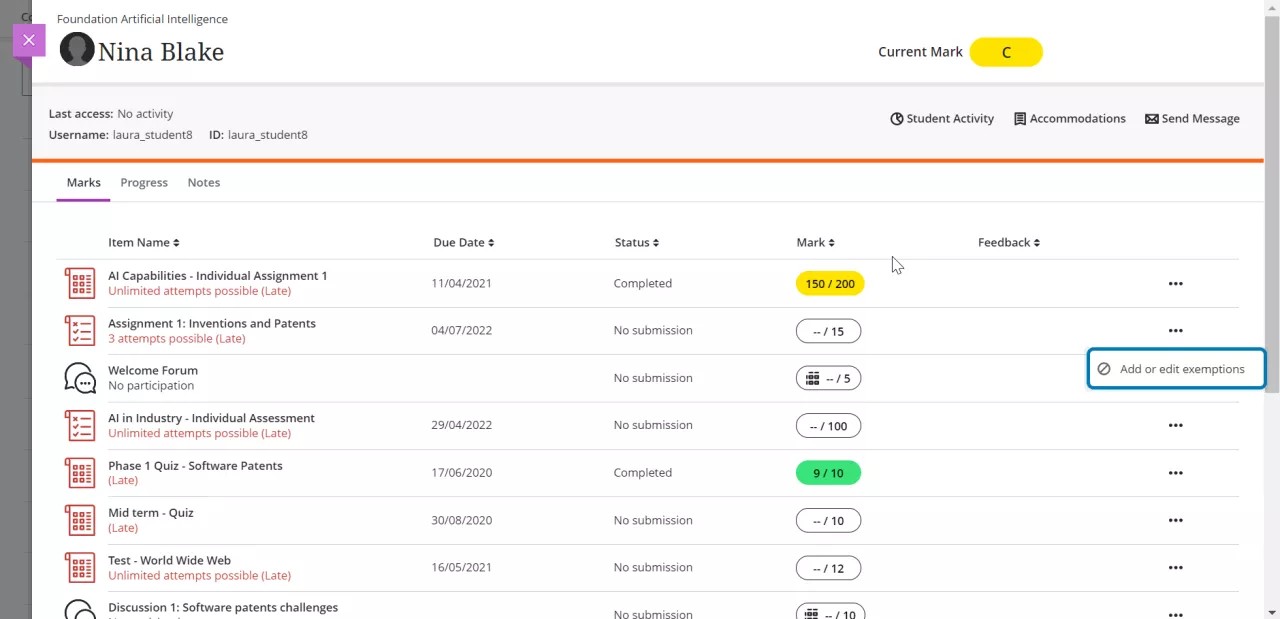This screenshot has height=619, width=1280.
Task: Click the -- / 15 mark field
Action: [828, 331]
